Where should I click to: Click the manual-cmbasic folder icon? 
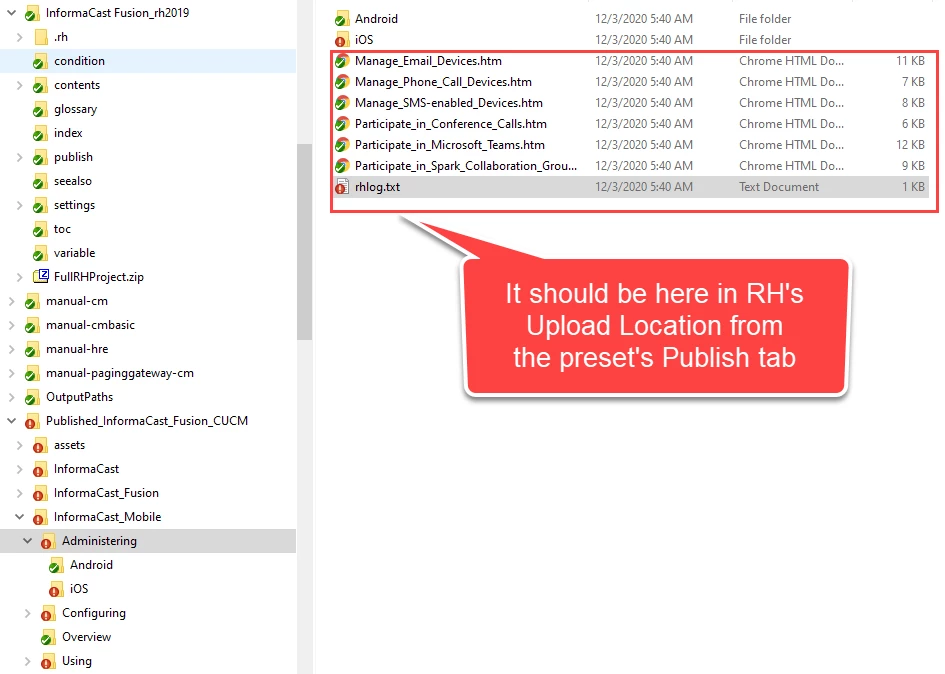click(x=32, y=326)
